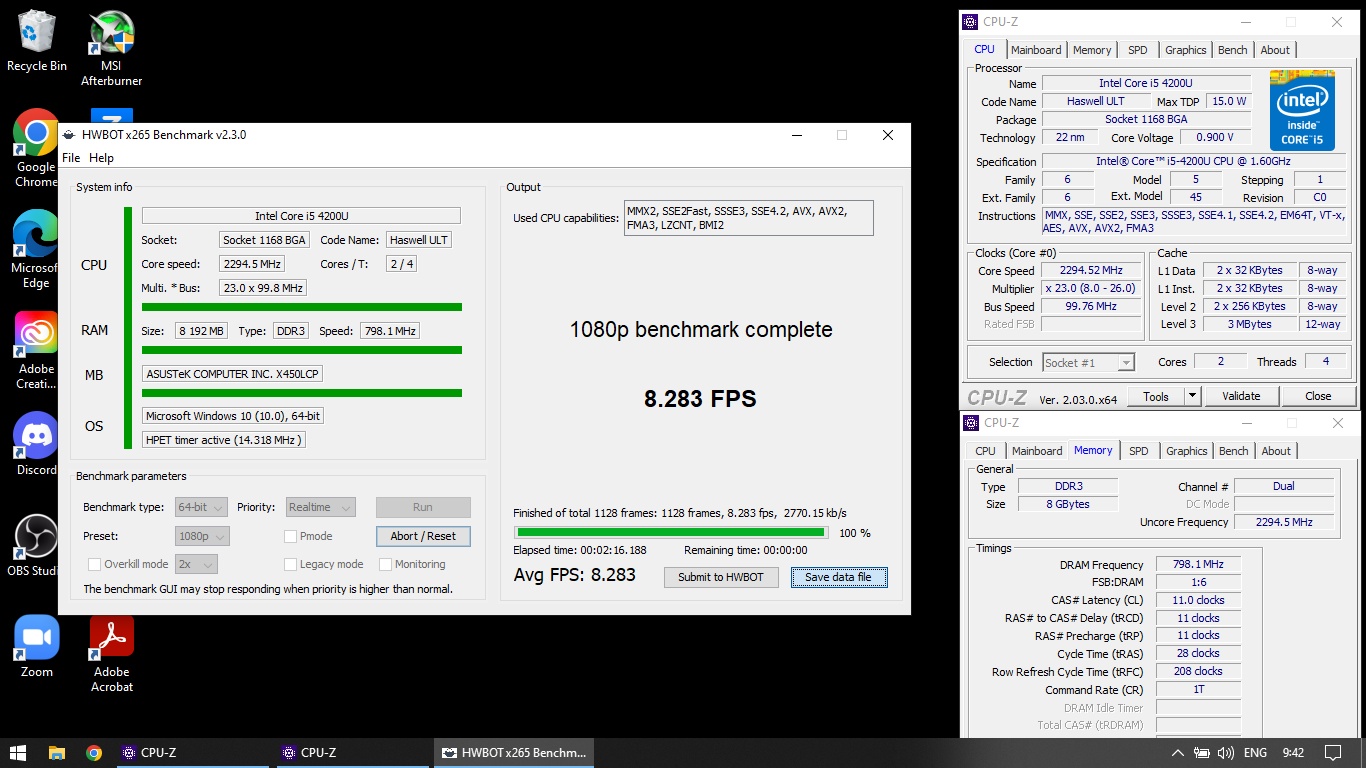Click the Validate button in CPU-Z
Image resolution: width=1366 pixels, height=768 pixels.
1241,396
